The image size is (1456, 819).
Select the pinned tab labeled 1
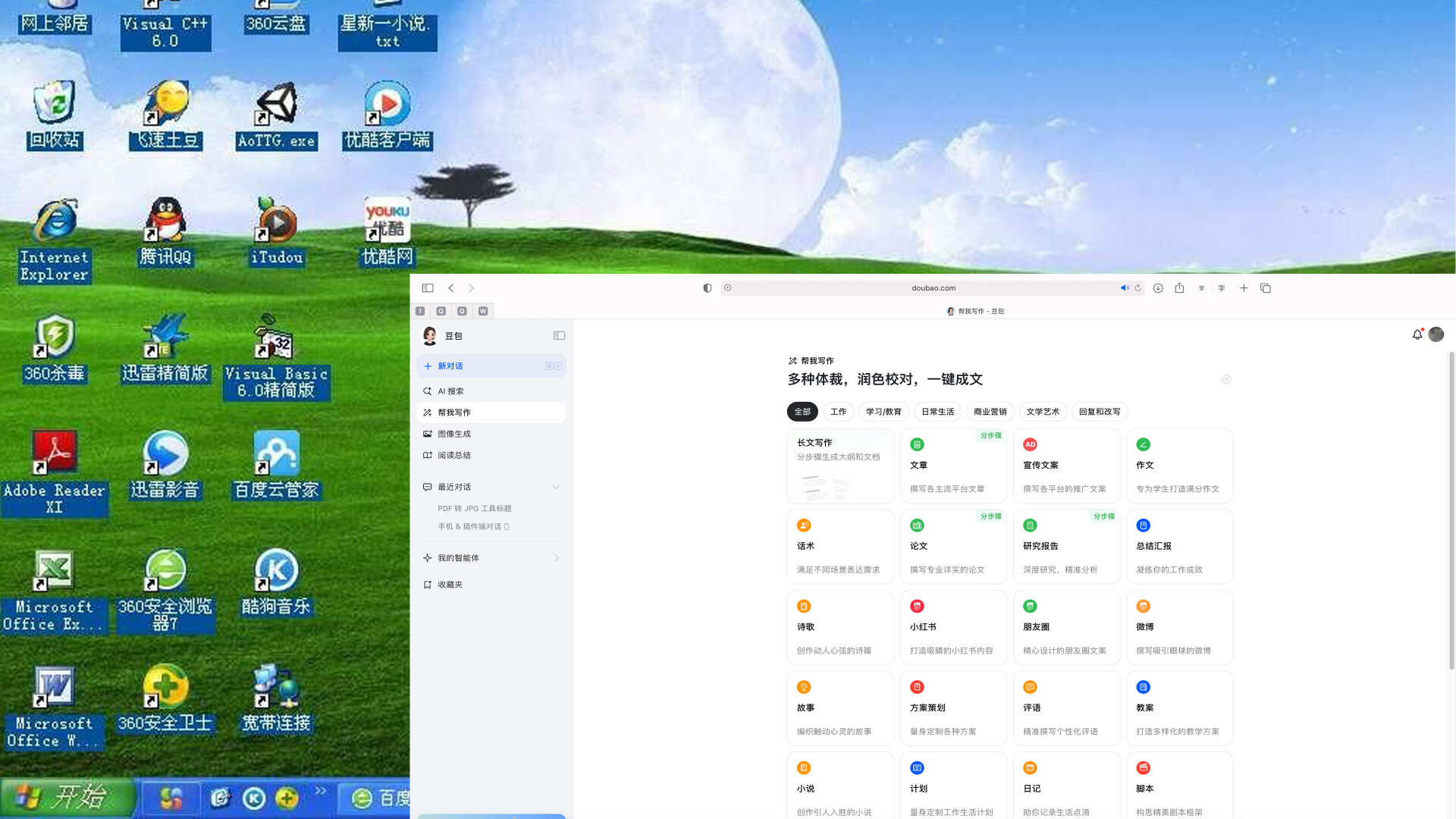(x=420, y=311)
